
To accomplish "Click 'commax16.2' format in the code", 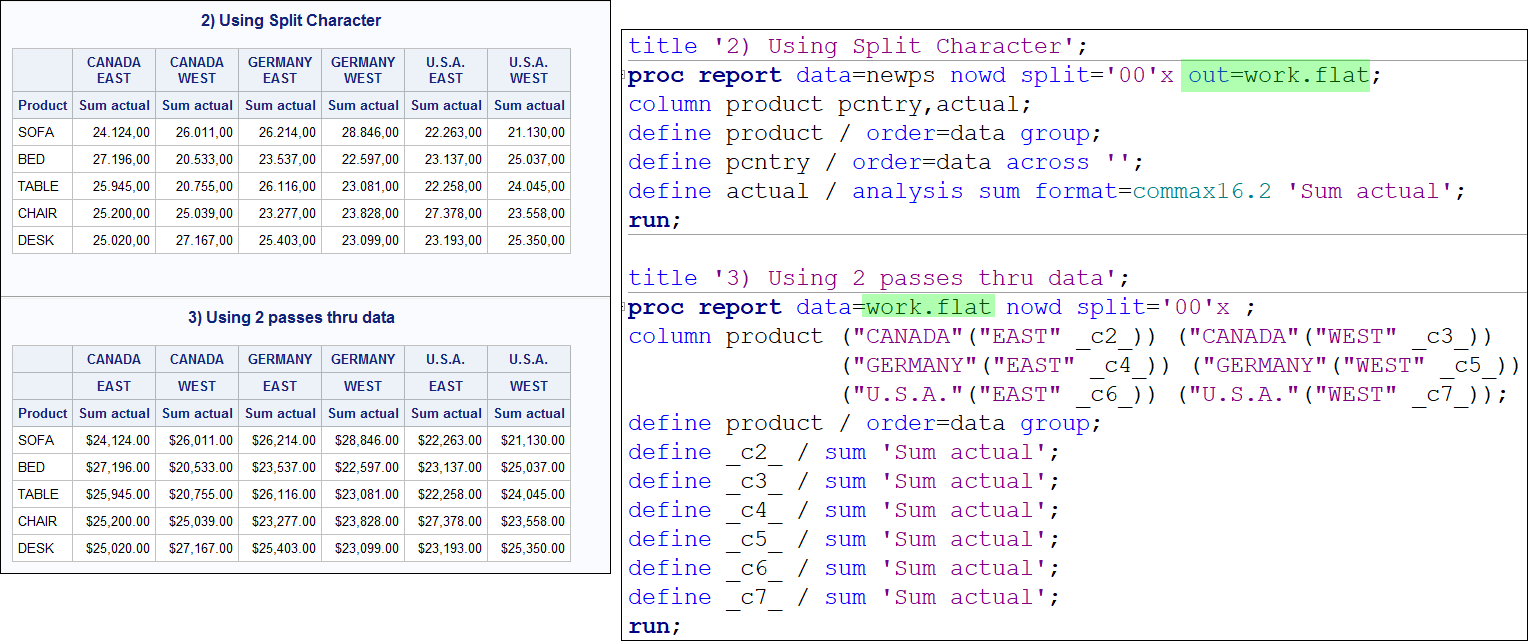I will pyautogui.click(x=1202, y=191).
